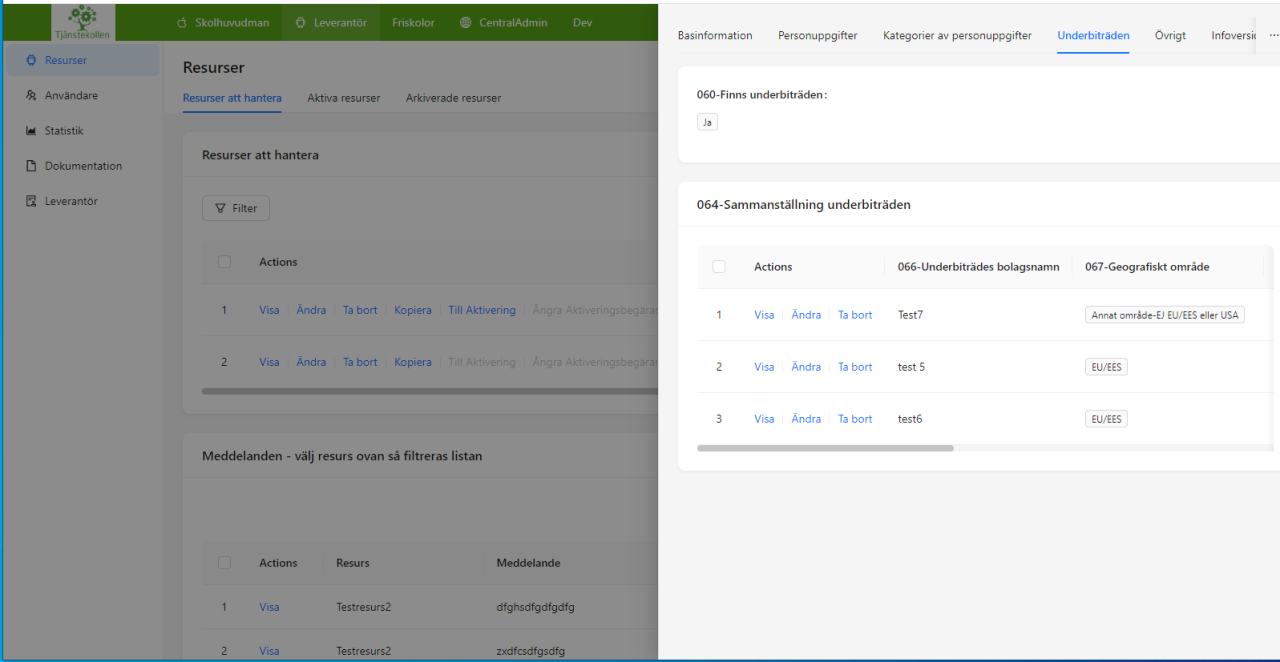Click the Leverantör sidebar icon
This screenshot has height=662, width=1280.
[x=31, y=201]
